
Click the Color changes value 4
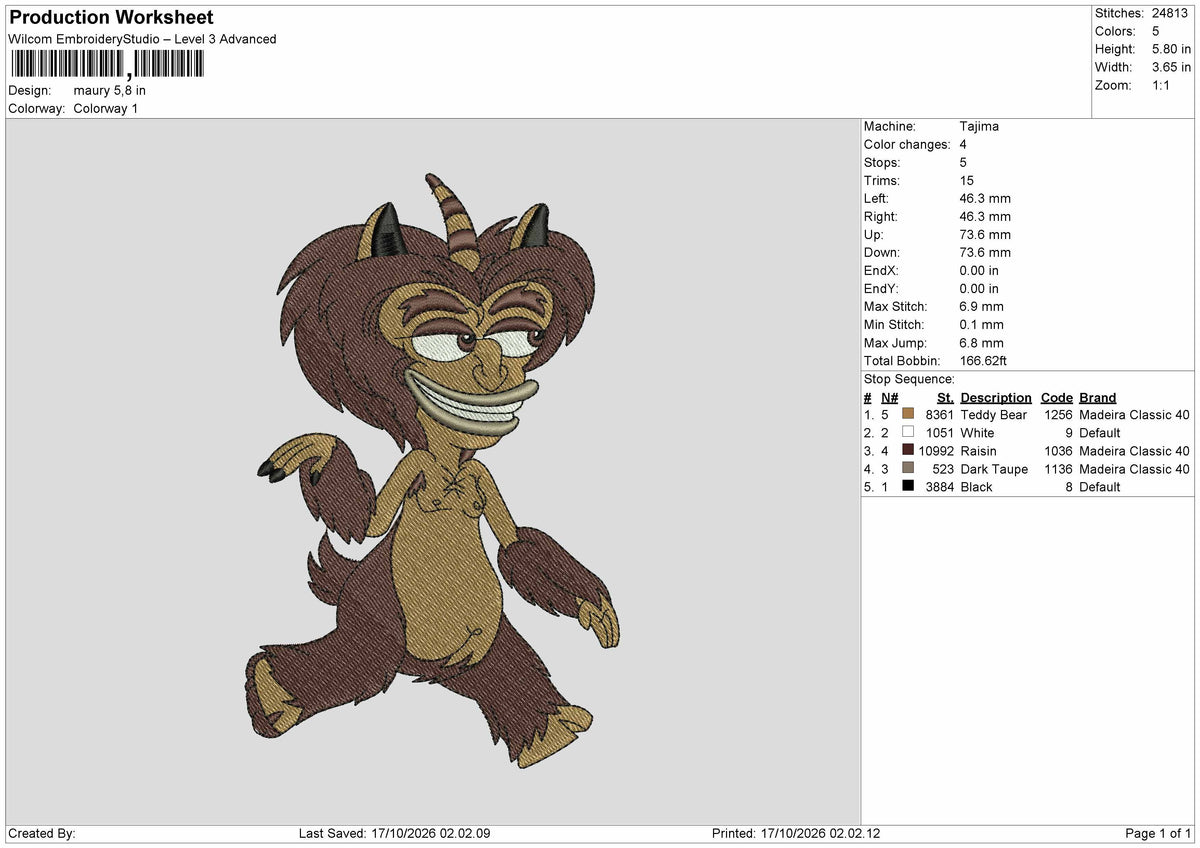(x=963, y=144)
